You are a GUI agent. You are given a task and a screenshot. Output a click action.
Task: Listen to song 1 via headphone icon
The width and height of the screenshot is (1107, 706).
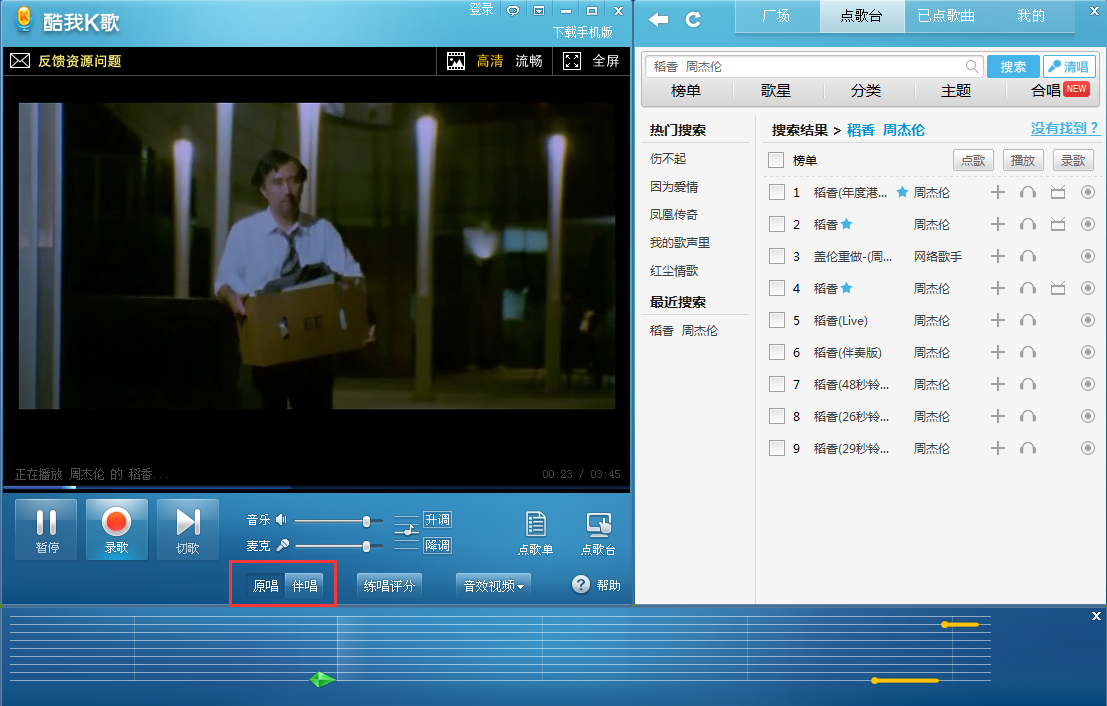coord(1028,192)
